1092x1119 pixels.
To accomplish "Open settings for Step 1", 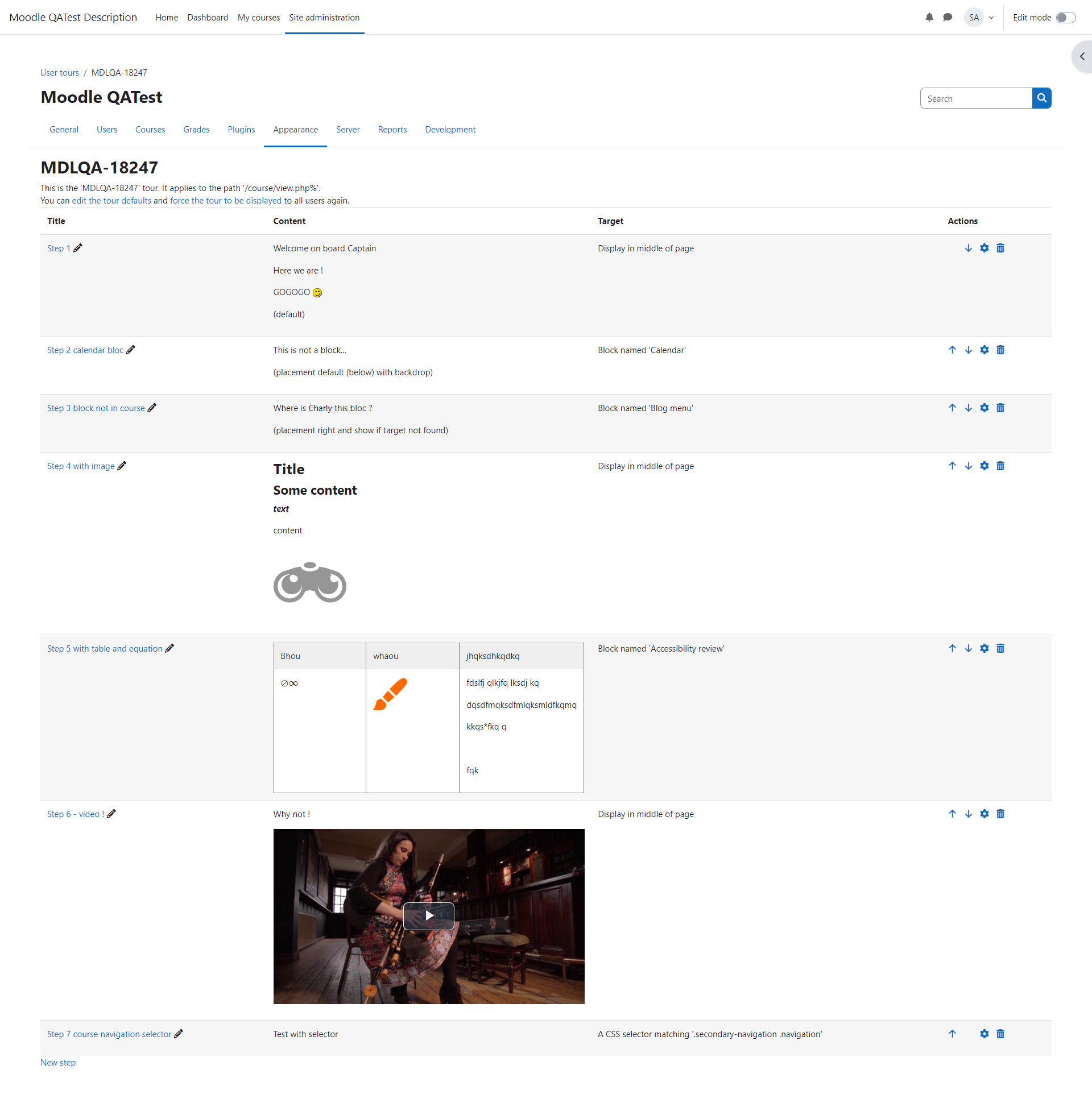I will (x=984, y=248).
